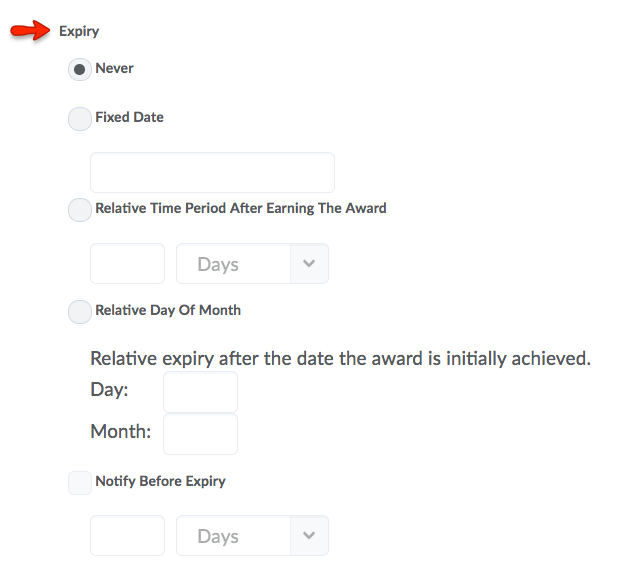Click the "Month:" field label

click(120, 432)
